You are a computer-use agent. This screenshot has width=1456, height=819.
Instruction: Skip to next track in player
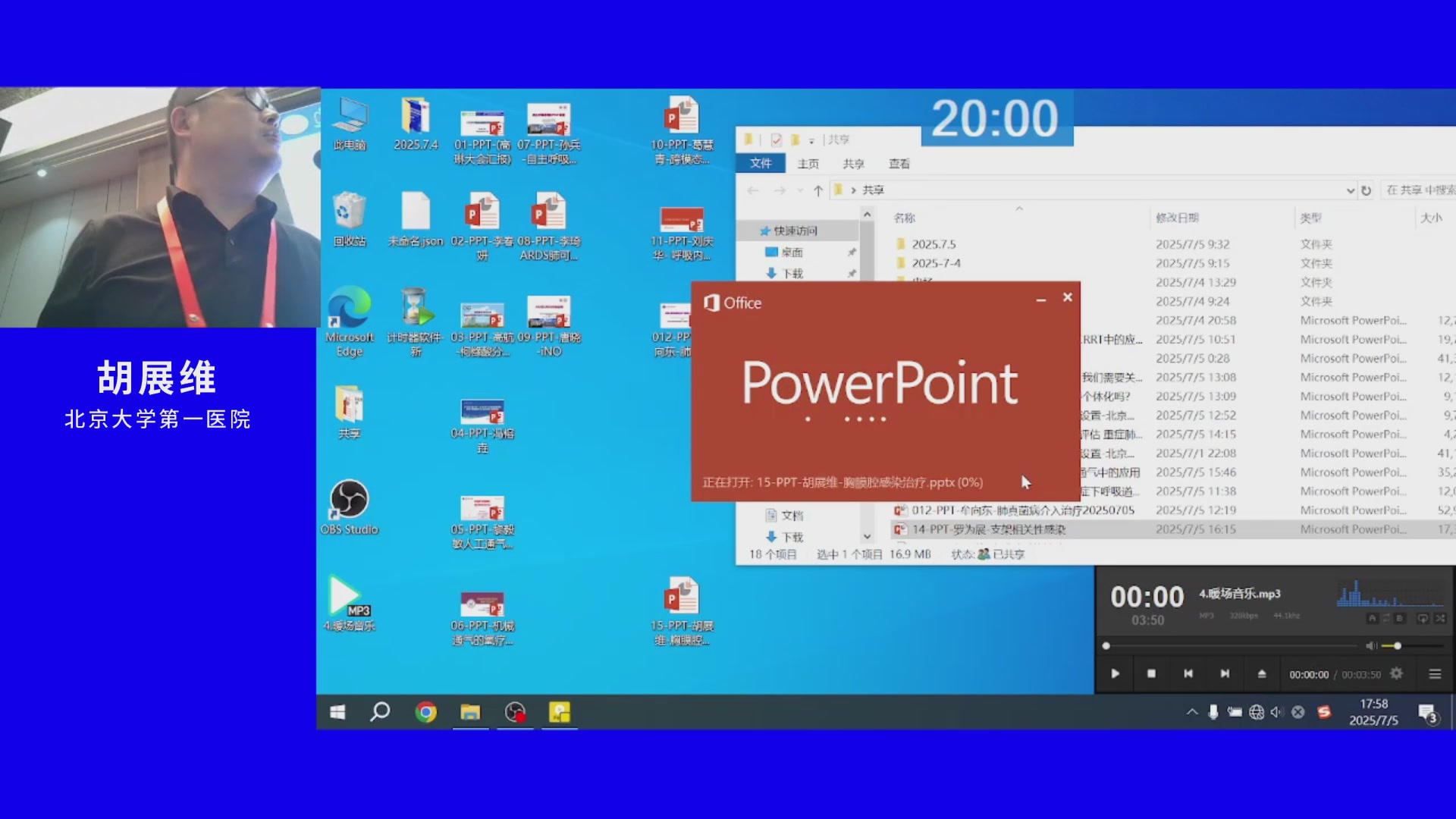[1225, 673]
